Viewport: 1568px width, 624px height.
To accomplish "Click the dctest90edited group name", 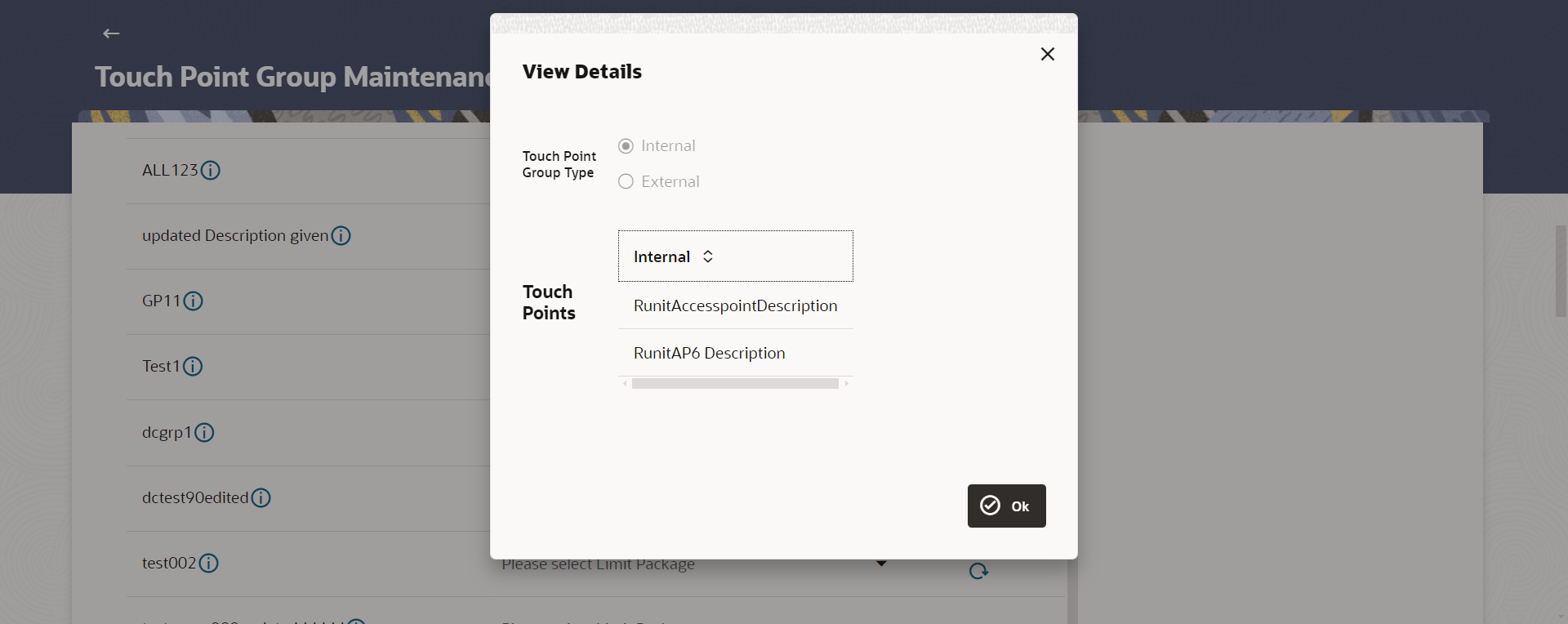I will click(195, 497).
